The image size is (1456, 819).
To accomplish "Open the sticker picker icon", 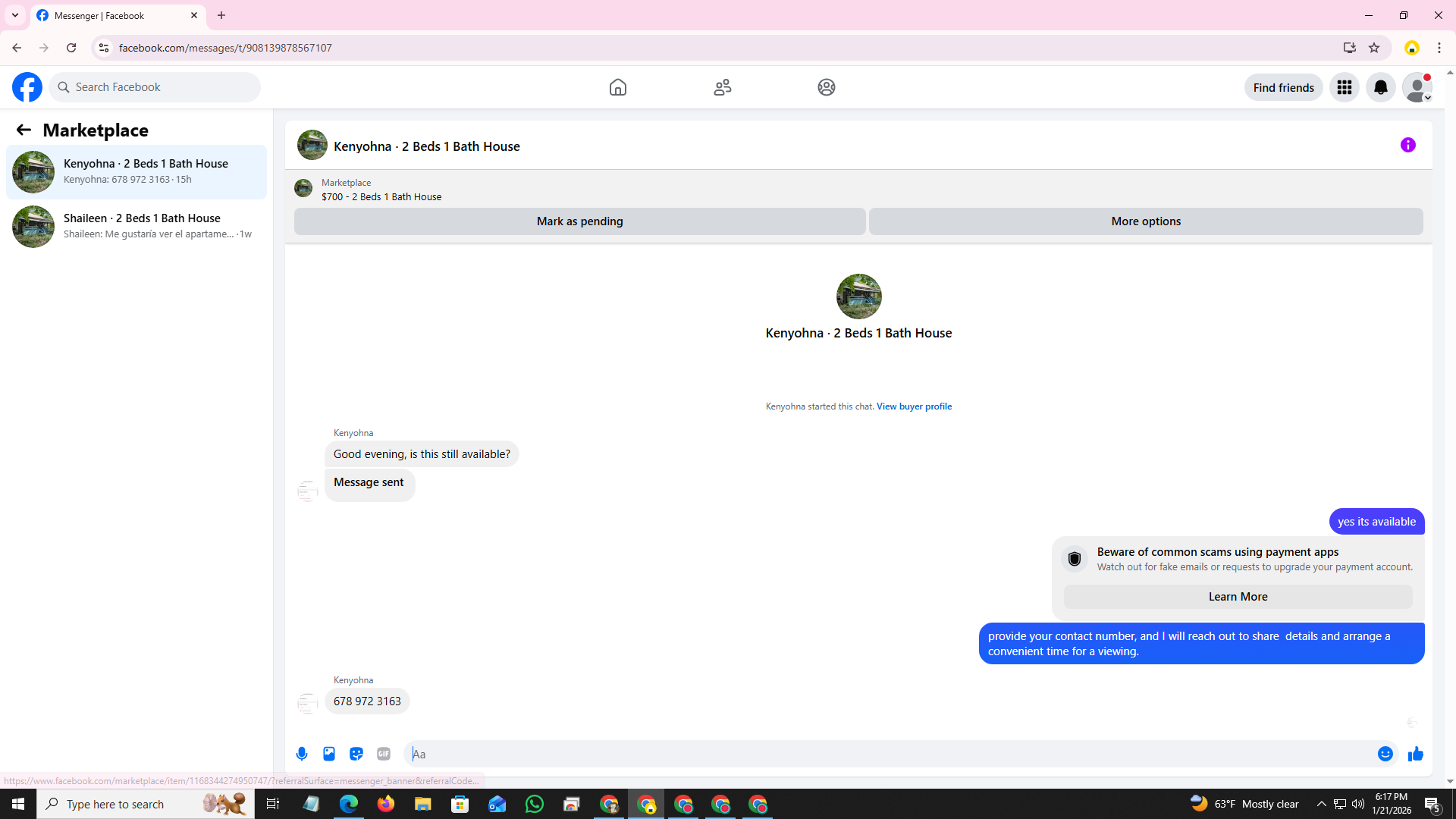I will click(x=356, y=754).
